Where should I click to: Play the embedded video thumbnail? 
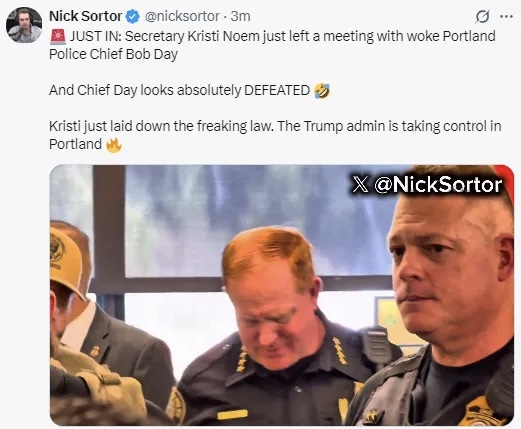click(x=282, y=295)
